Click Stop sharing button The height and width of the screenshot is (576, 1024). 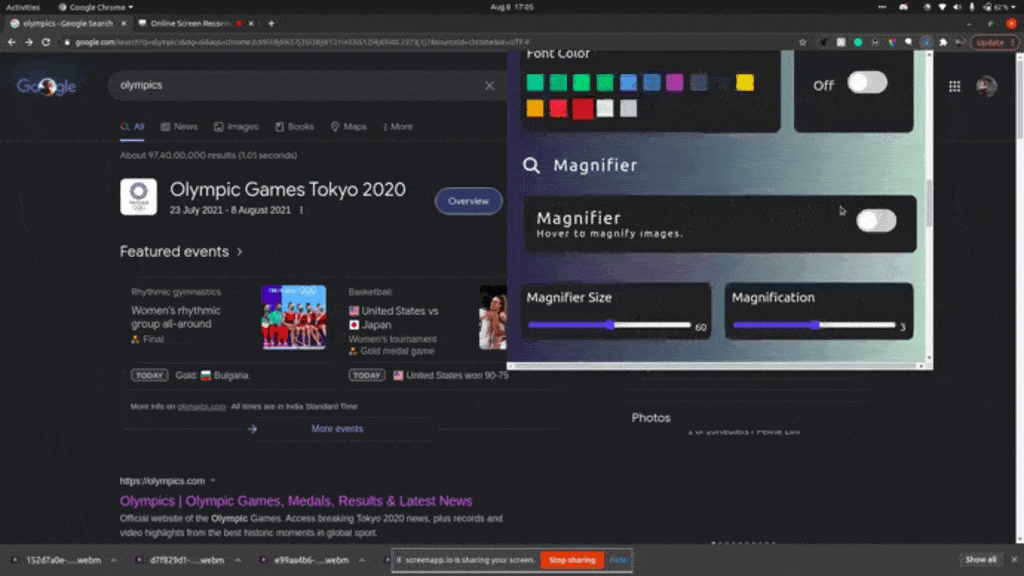(x=572, y=560)
